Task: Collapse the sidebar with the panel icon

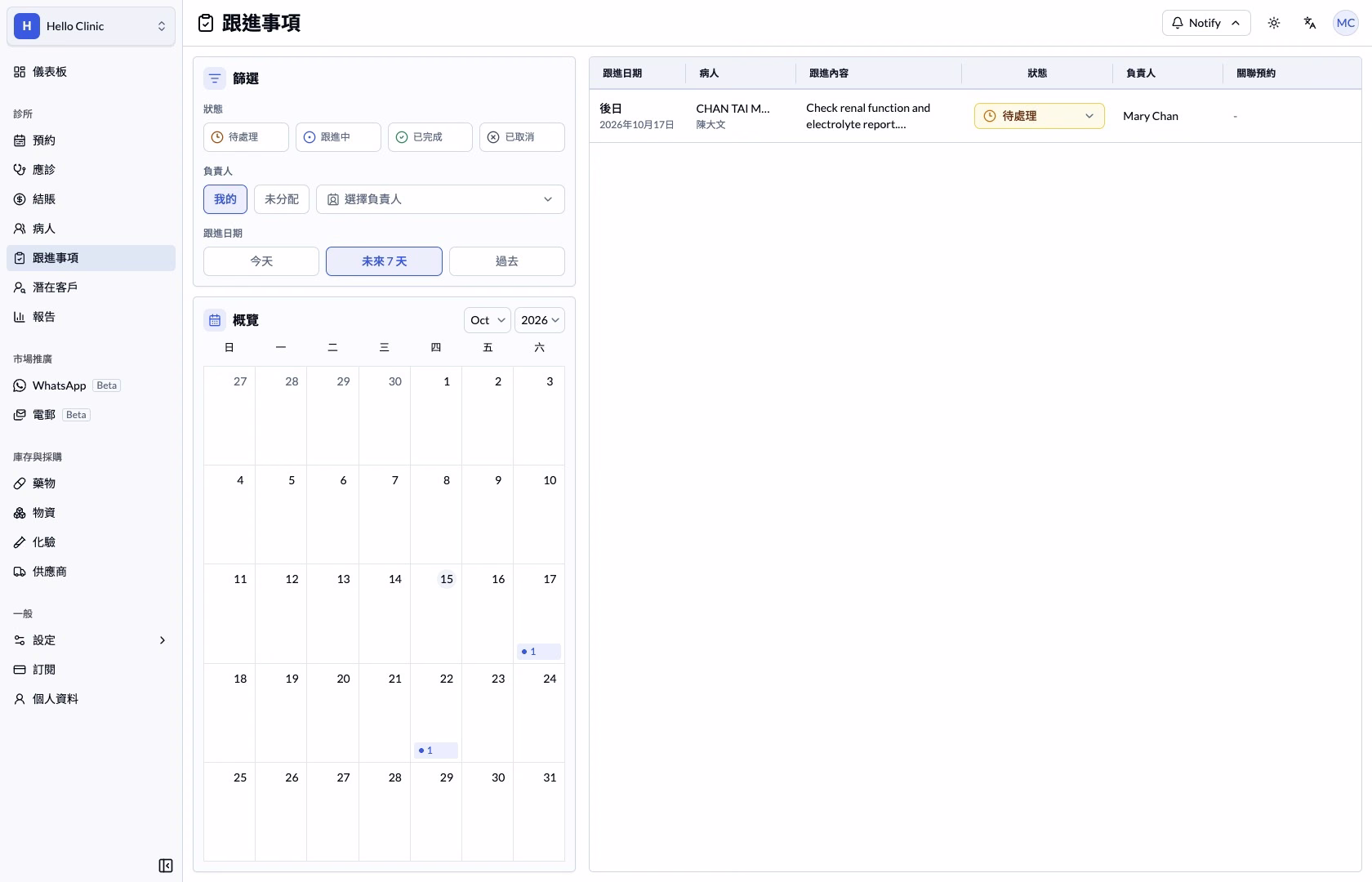Action: point(166,866)
